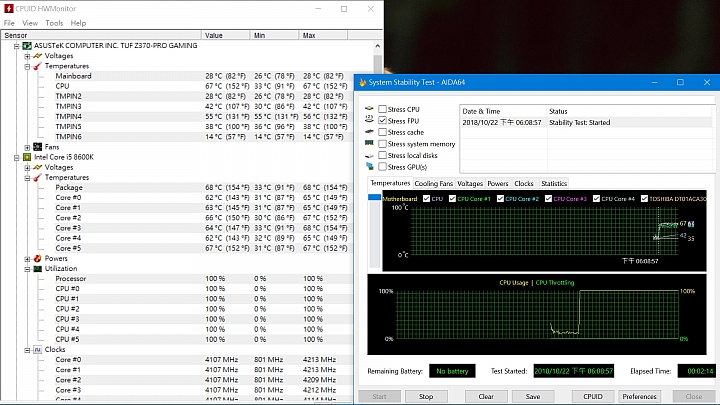Enable the Stress GPU(s) checkbox
720x405 pixels.
point(382,167)
